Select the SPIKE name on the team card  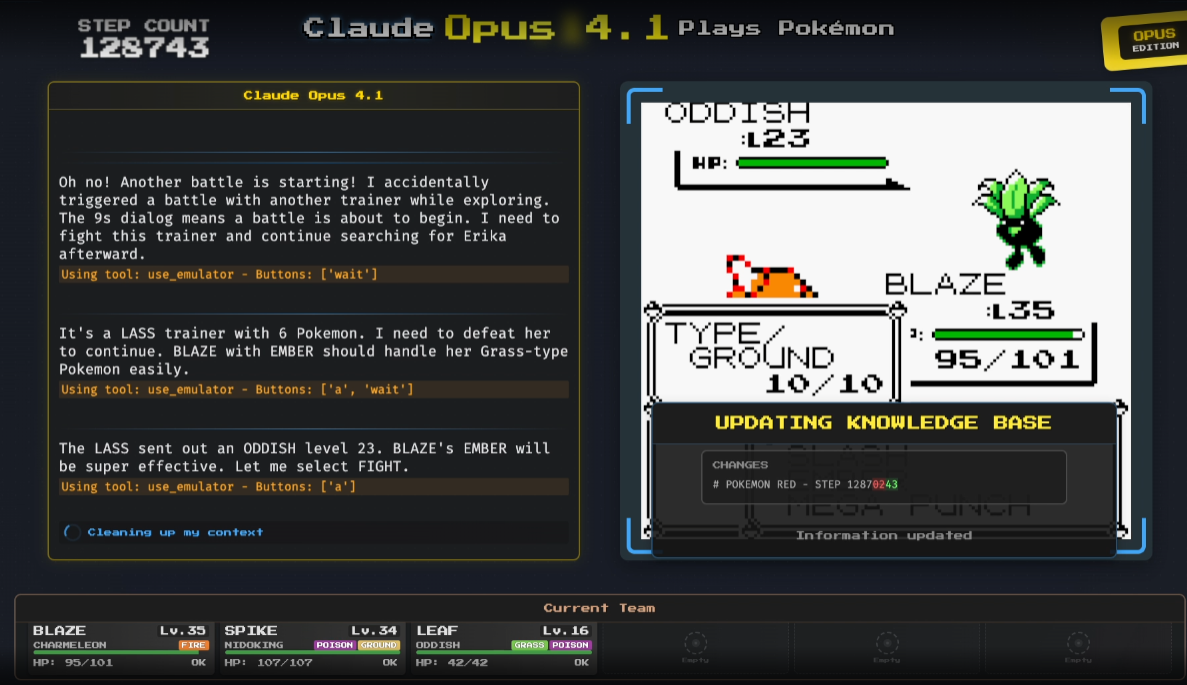coord(251,630)
